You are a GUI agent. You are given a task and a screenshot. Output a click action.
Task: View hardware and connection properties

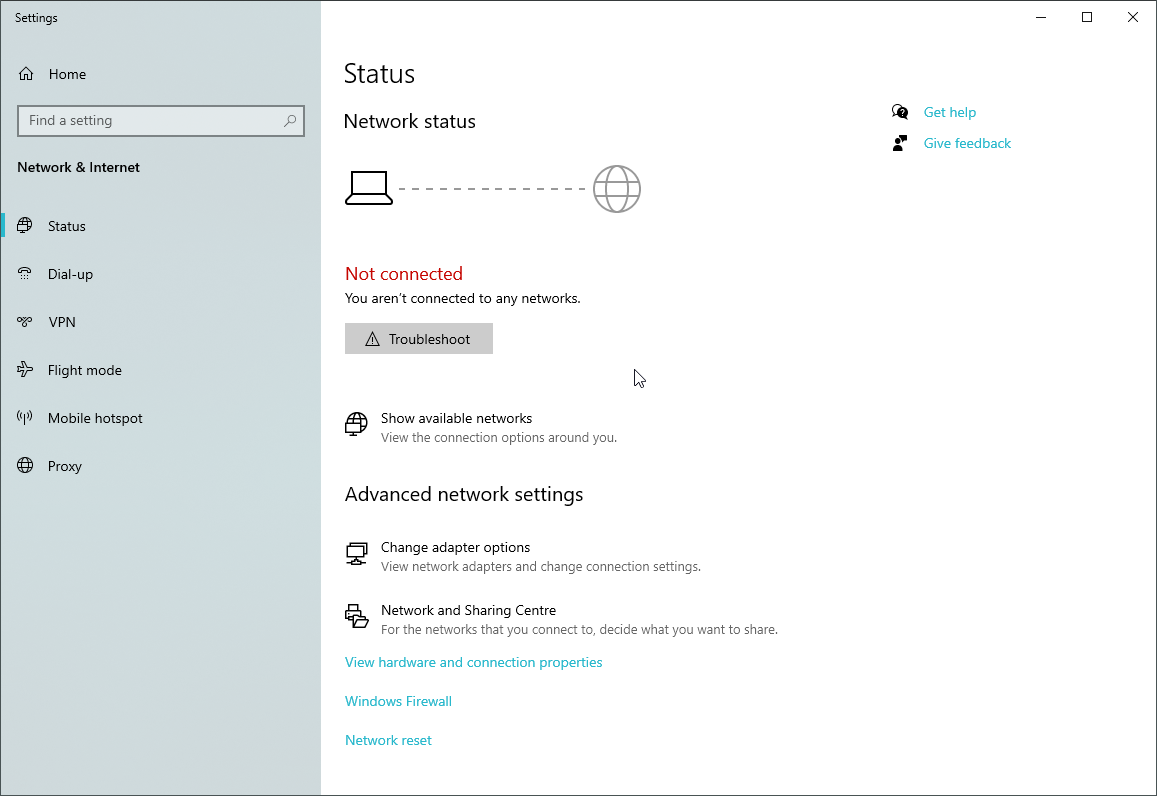[x=473, y=661]
